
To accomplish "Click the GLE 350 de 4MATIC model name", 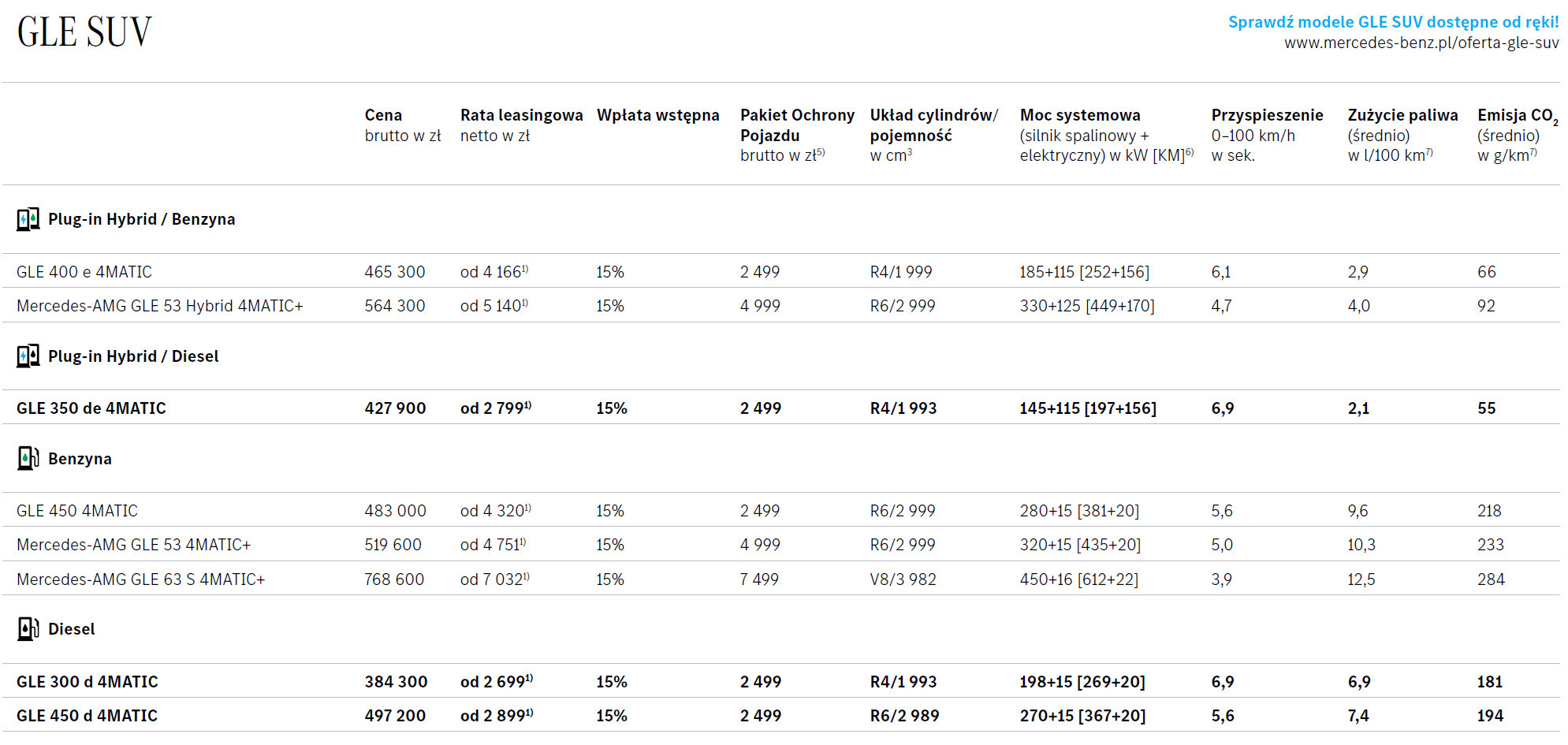I will click(x=91, y=408).
